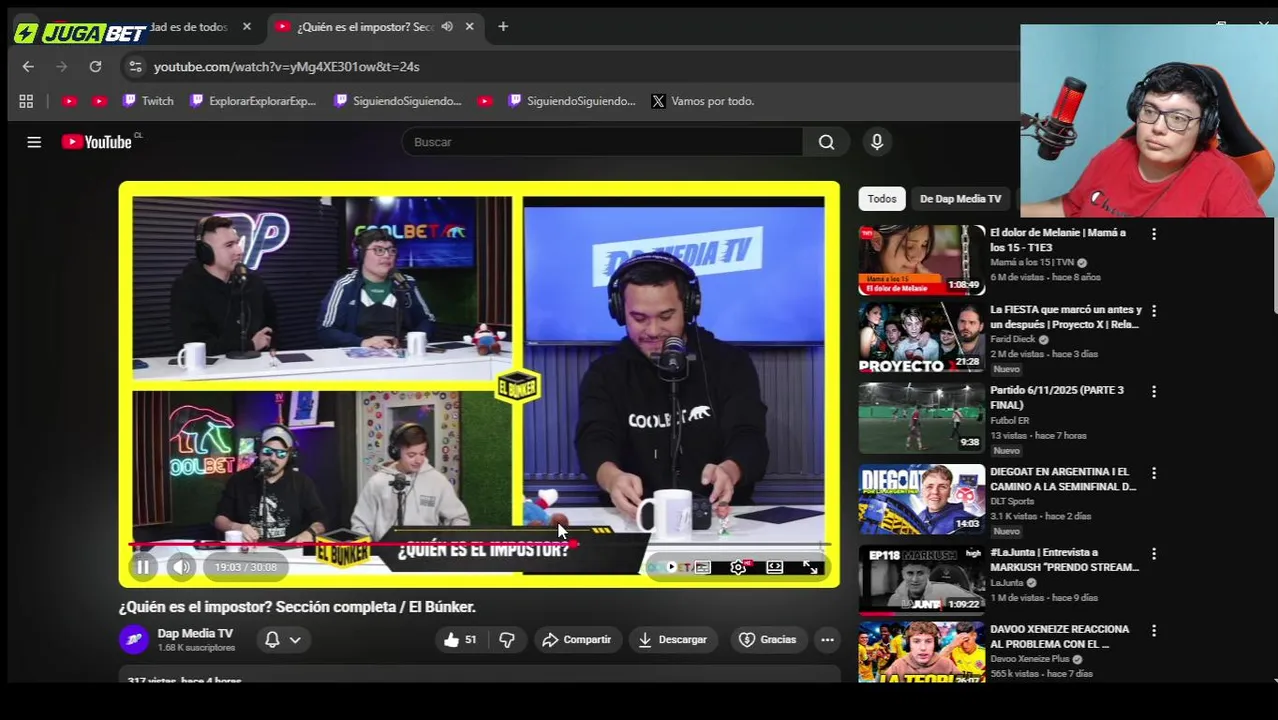Open options for #LaJunta MARKUSH video
The height and width of the screenshot is (720, 1278).
pos(1154,554)
